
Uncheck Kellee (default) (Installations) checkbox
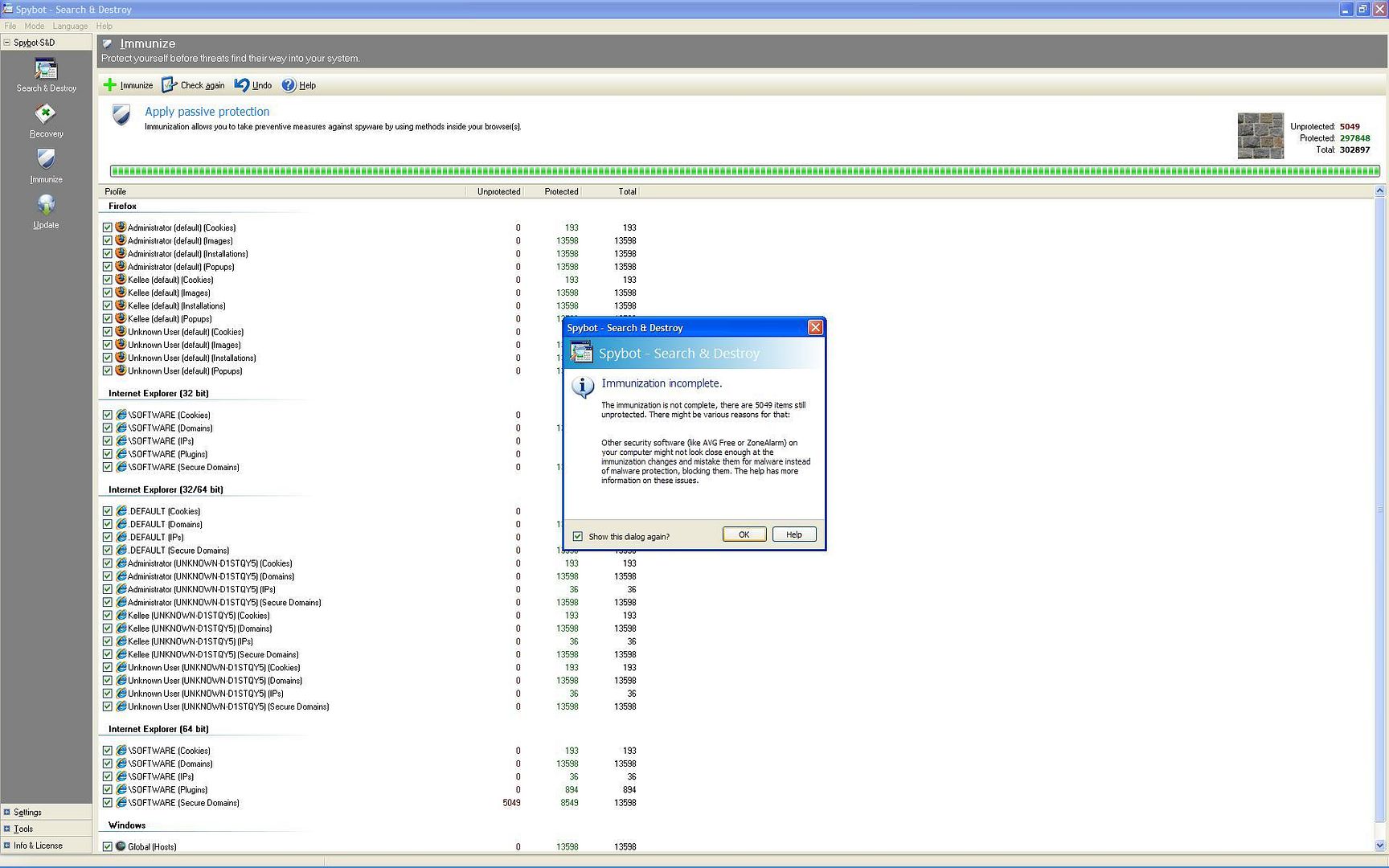[108, 306]
